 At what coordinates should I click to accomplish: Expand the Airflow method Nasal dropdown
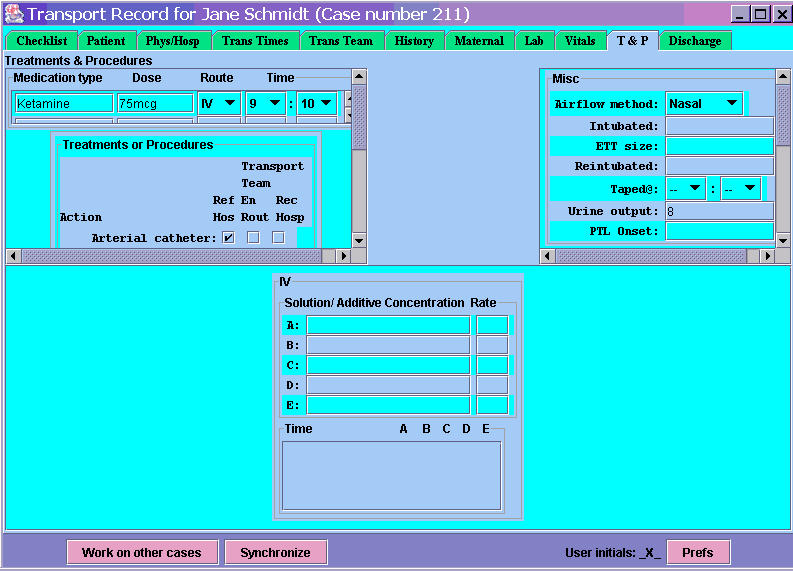(x=704, y=103)
